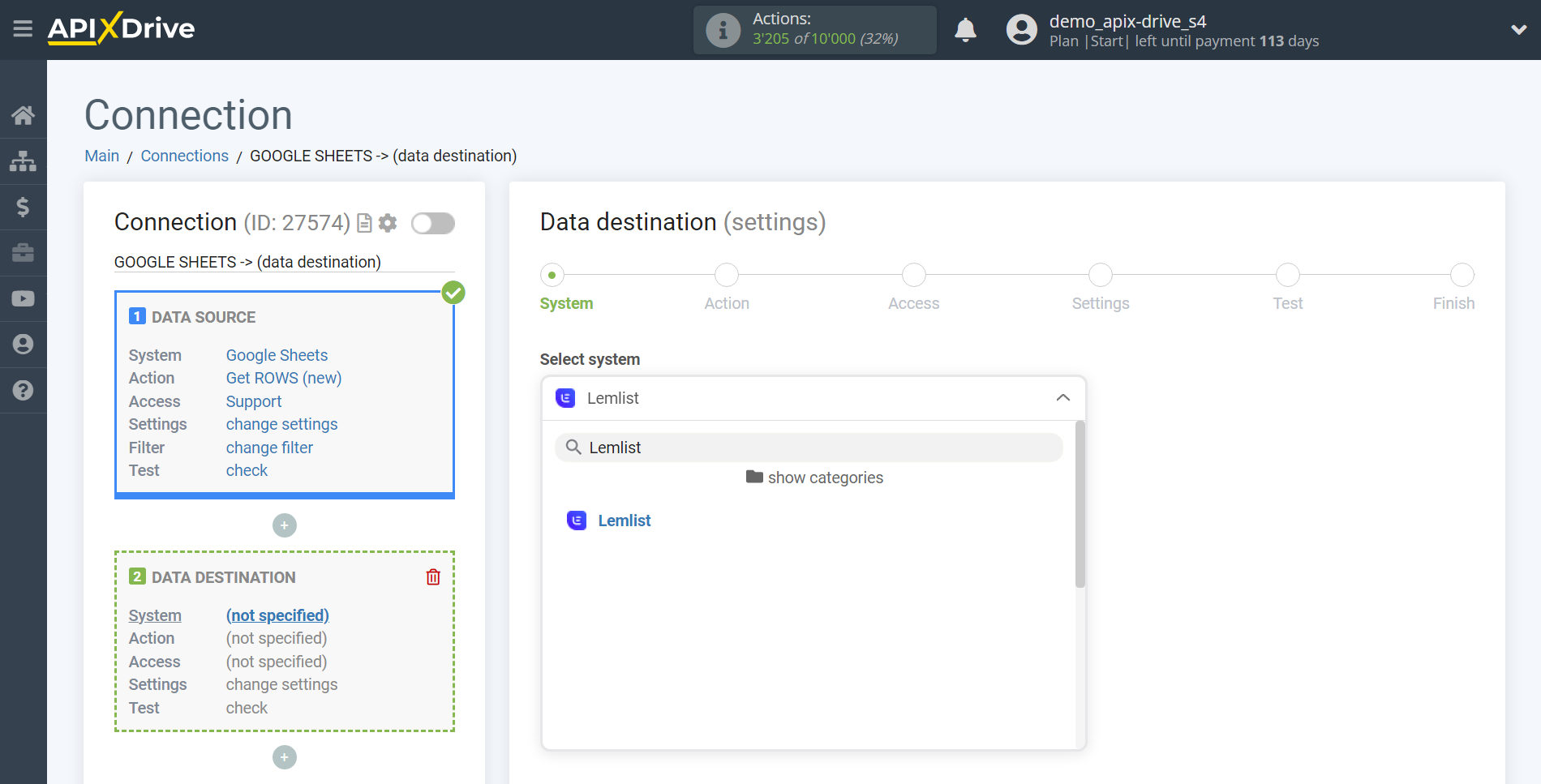This screenshot has height=784, width=1541.
Task: Delete the data destination block
Action: (x=433, y=576)
